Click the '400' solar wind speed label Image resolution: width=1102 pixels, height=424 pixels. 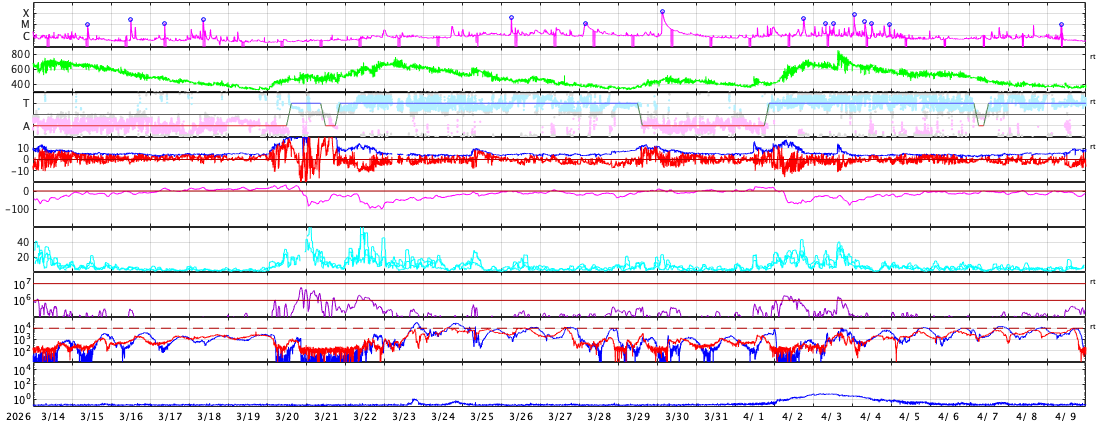pyautogui.click(x=20, y=84)
